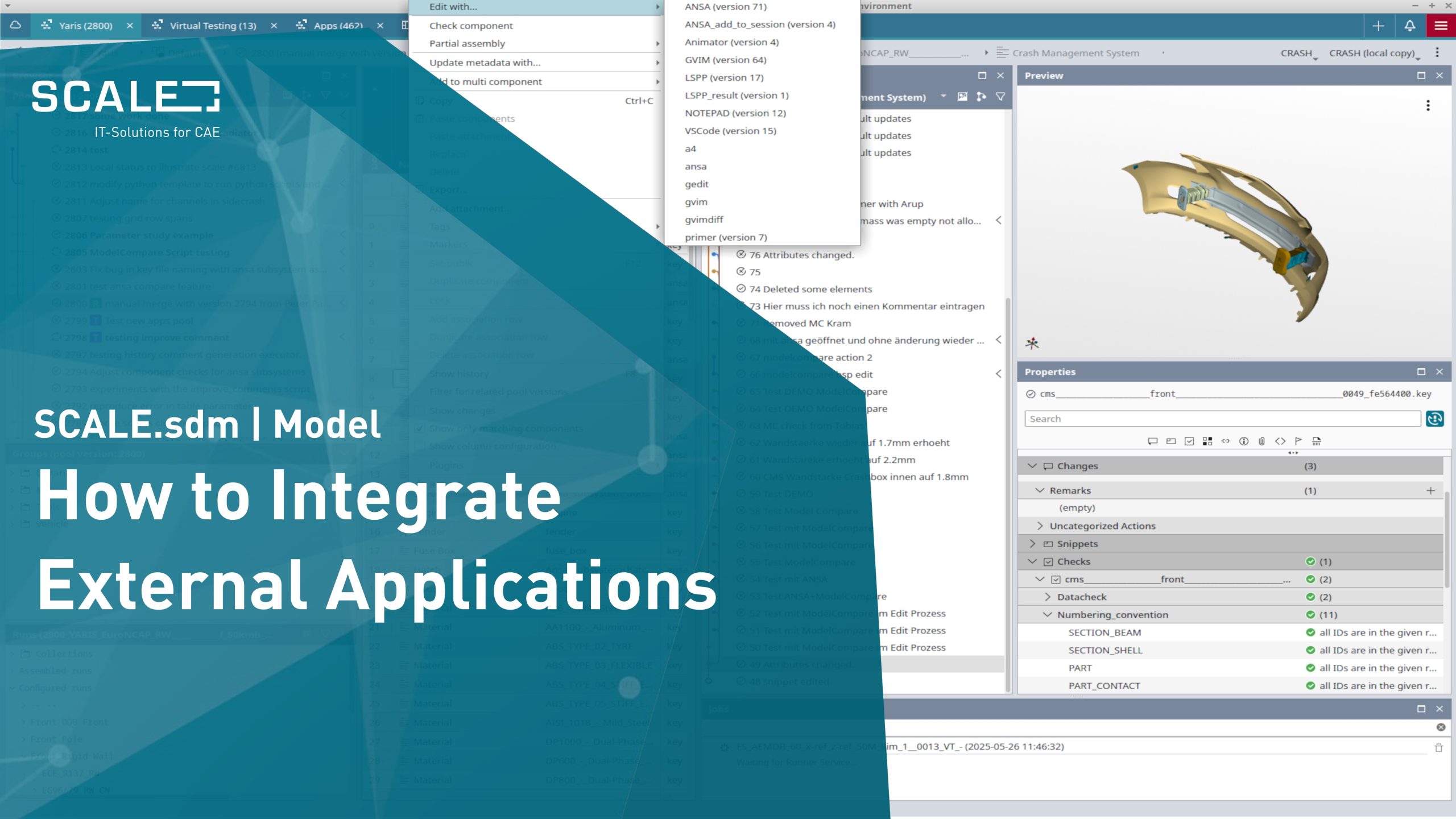Maximize the Properties panel
The width and height of the screenshot is (1456, 819).
tap(1421, 371)
